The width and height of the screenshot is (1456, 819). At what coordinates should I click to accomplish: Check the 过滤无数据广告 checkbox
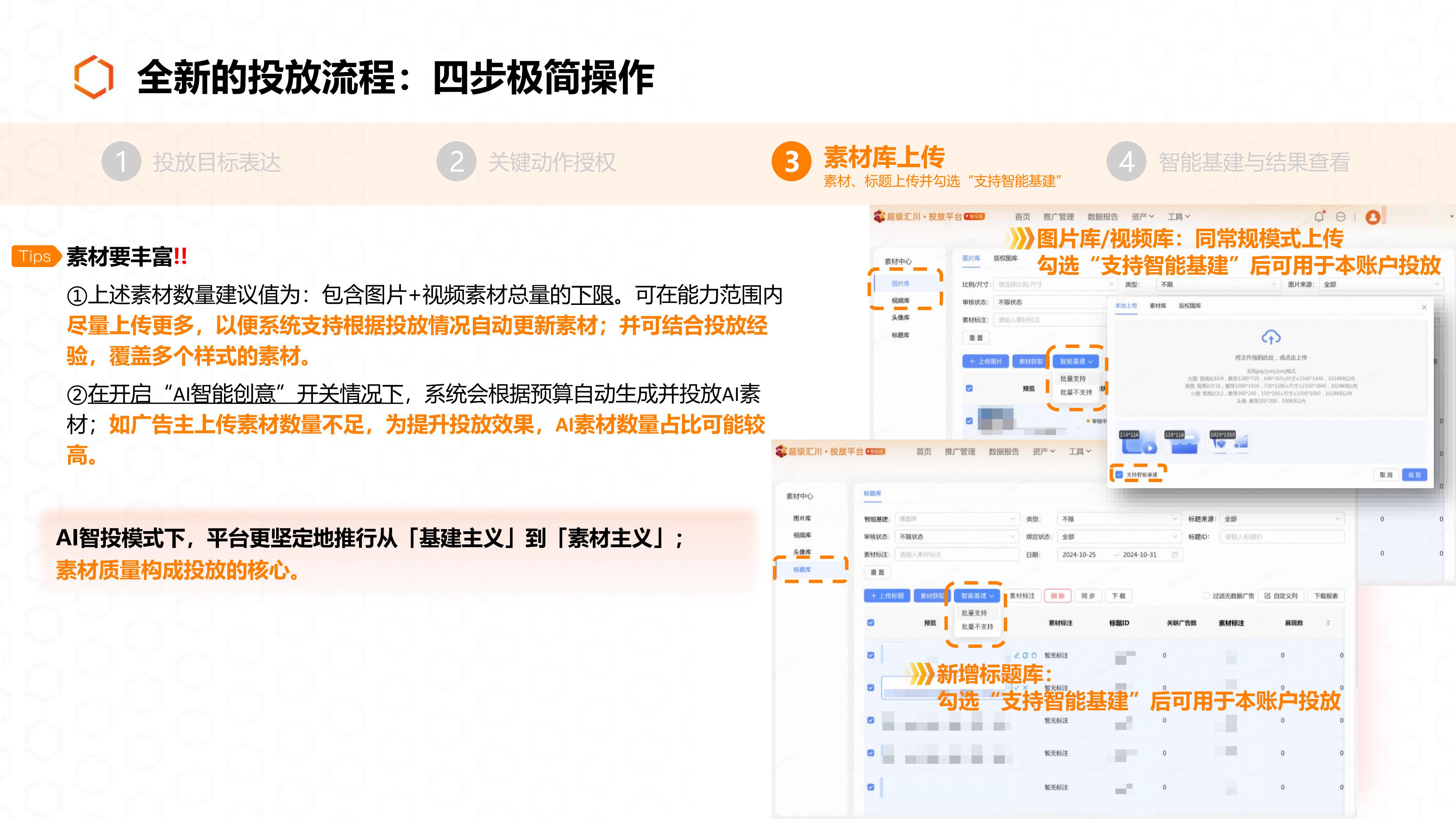pyautogui.click(x=1206, y=596)
